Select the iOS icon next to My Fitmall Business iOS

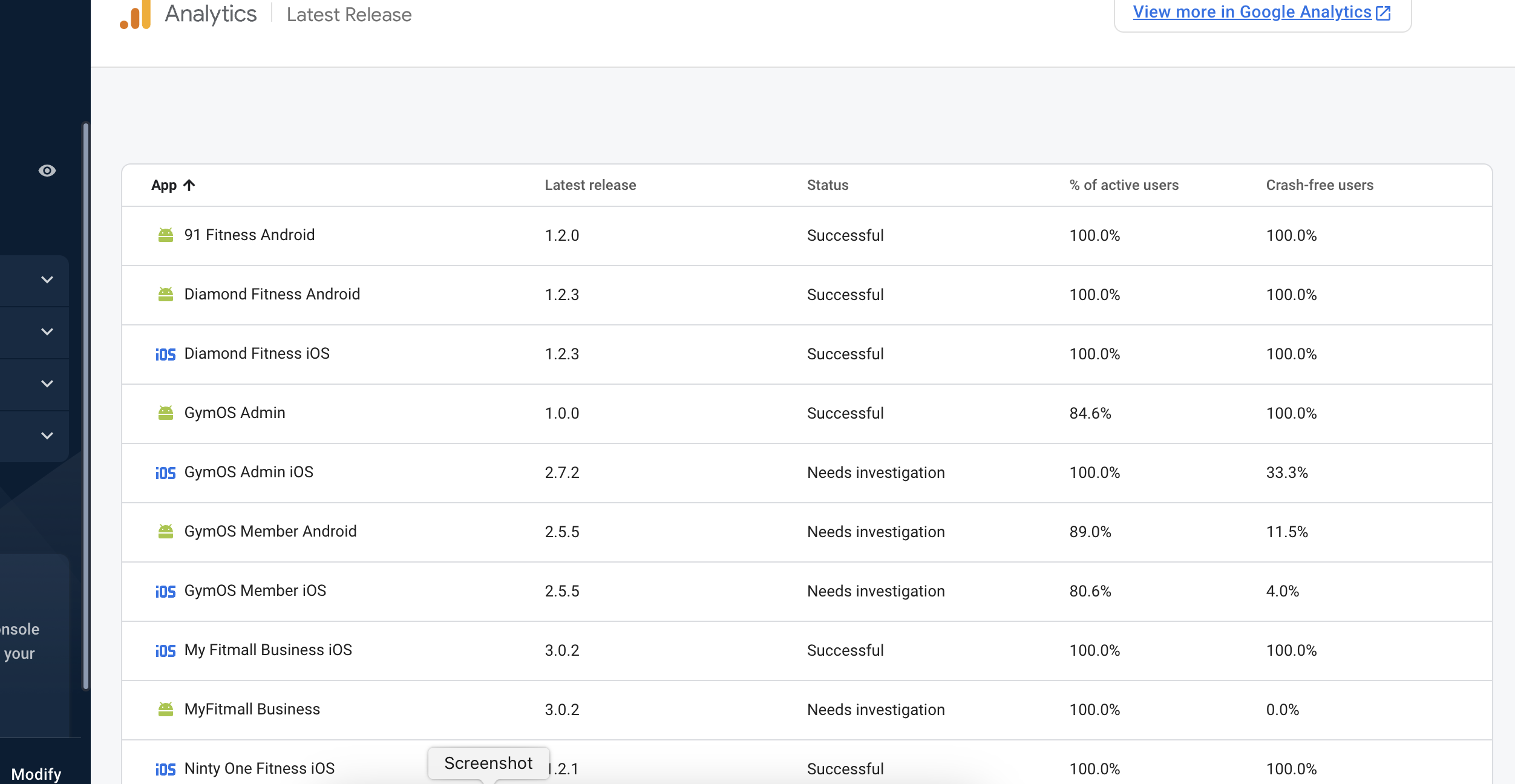point(166,650)
